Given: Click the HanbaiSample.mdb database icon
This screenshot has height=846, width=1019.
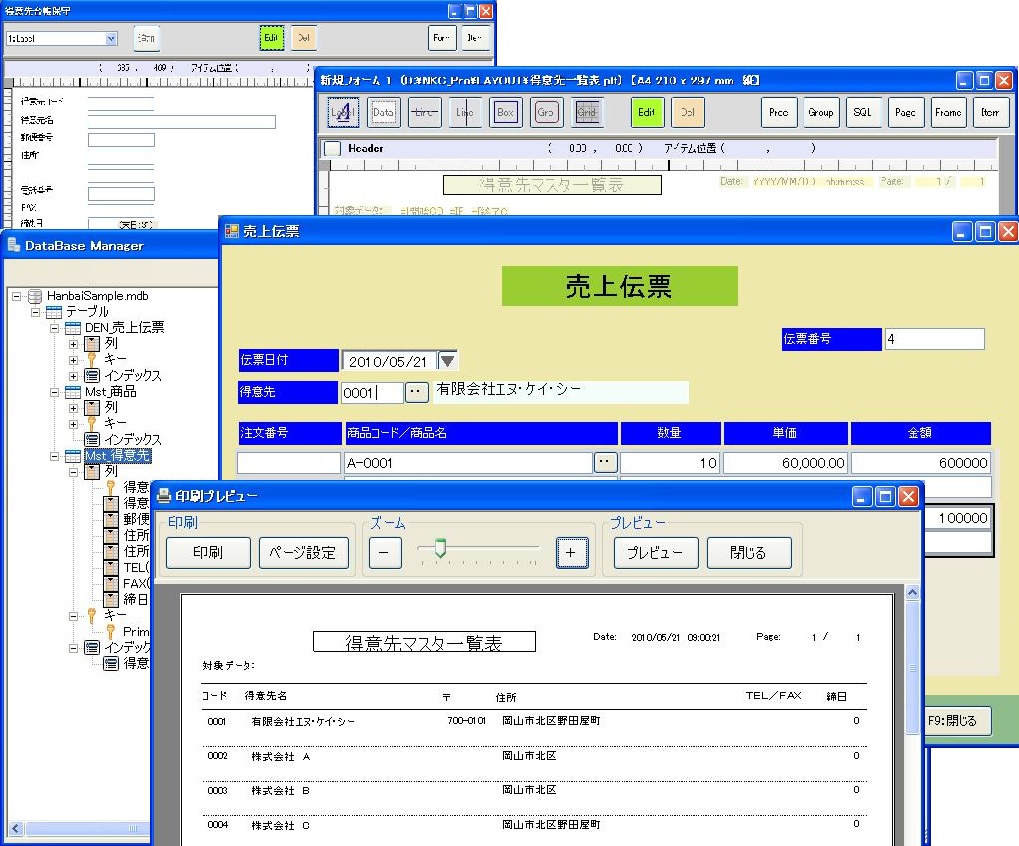Looking at the screenshot, I should (x=35, y=296).
